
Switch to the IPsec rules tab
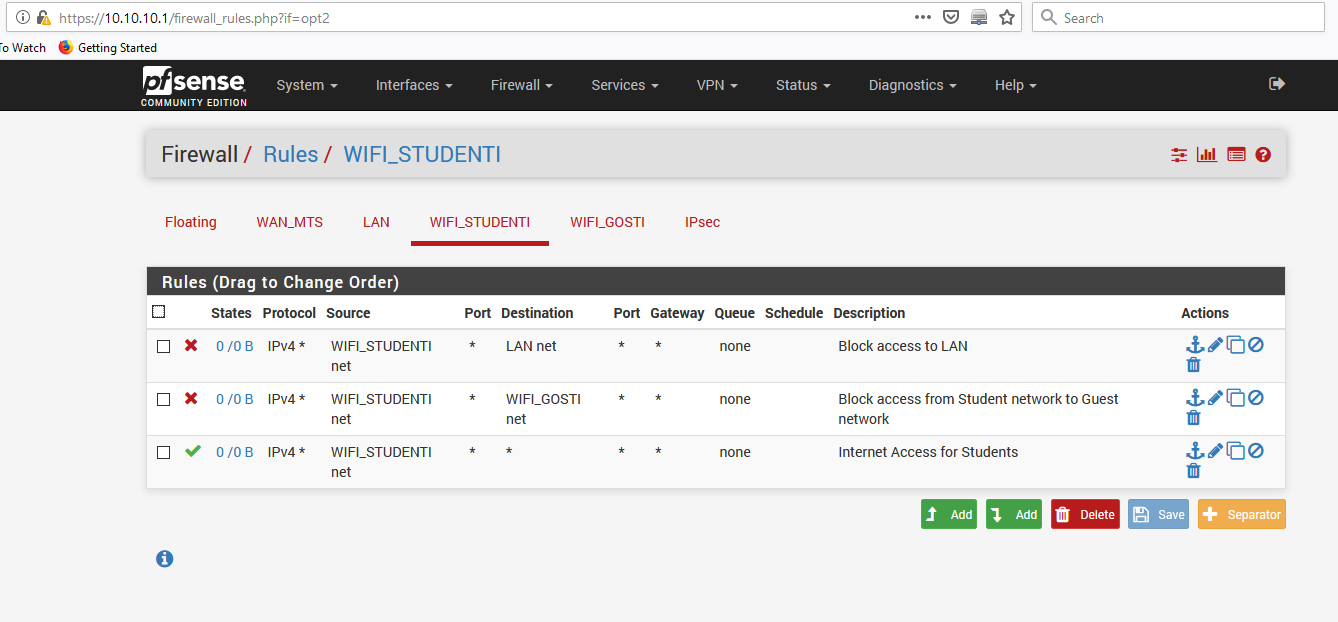(x=702, y=222)
